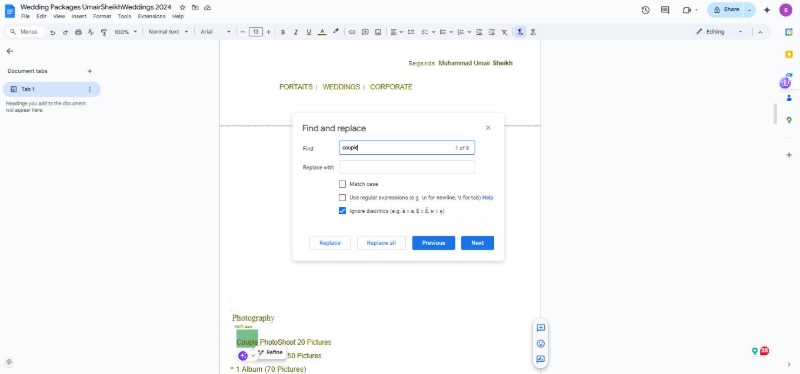The image size is (800, 374).
Task: Click the Replace all button
Action: click(x=381, y=243)
